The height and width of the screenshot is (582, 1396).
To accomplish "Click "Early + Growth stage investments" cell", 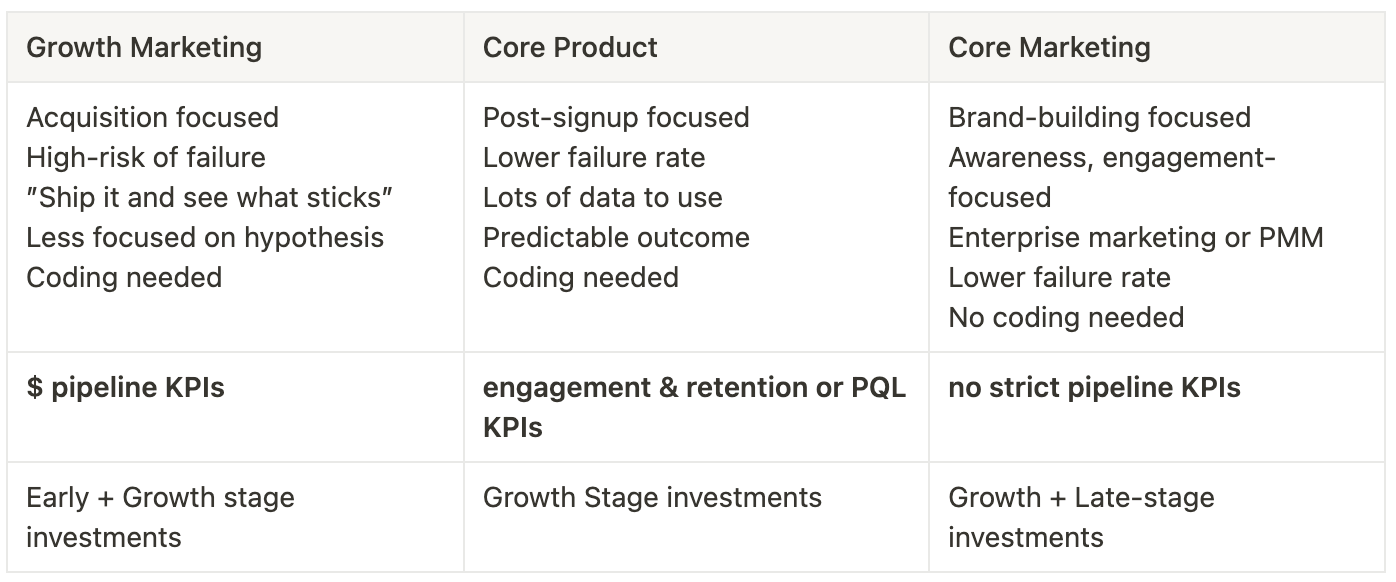I will 160,517.
